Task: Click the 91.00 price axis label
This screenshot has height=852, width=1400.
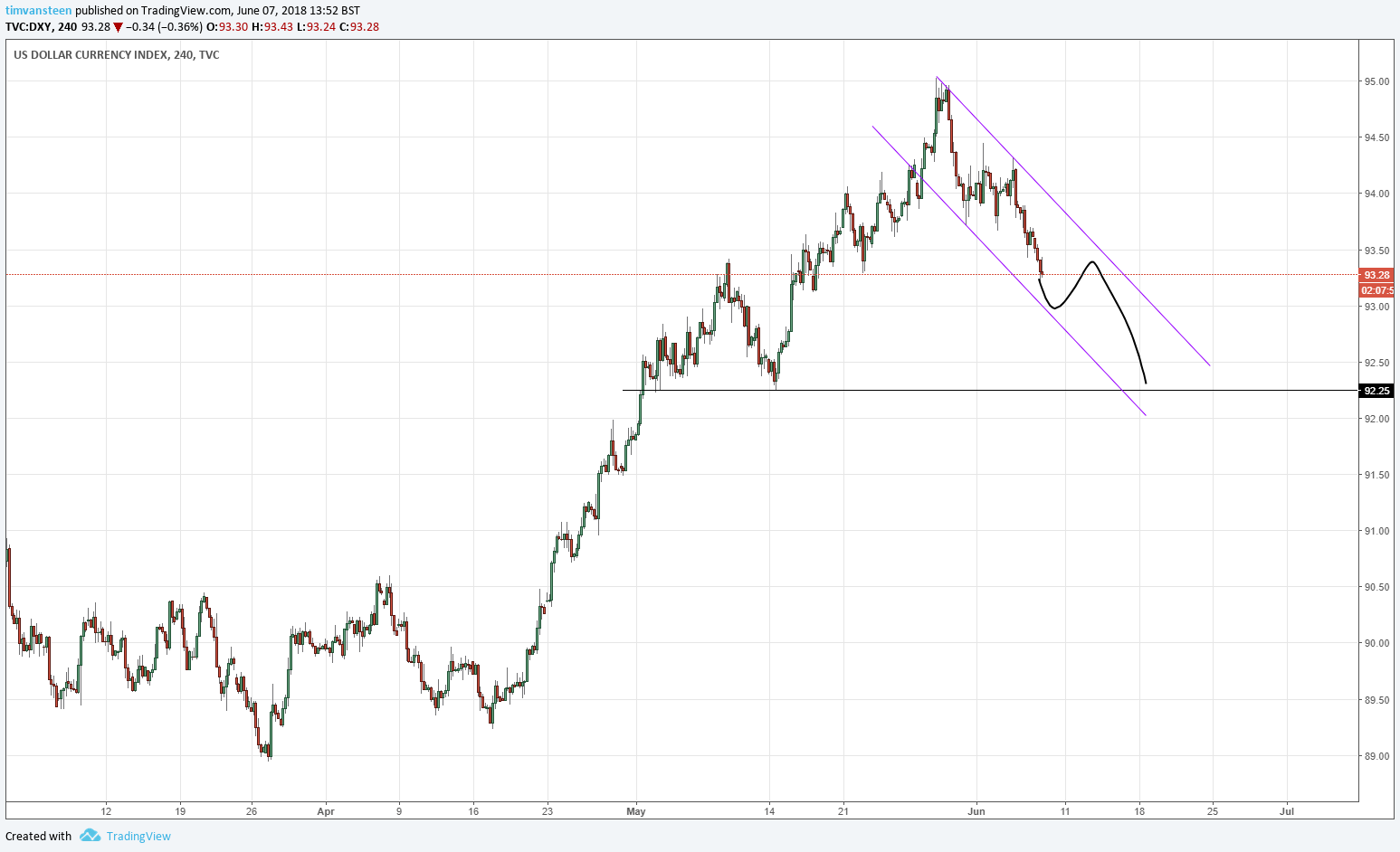Action: (1376, 531)
